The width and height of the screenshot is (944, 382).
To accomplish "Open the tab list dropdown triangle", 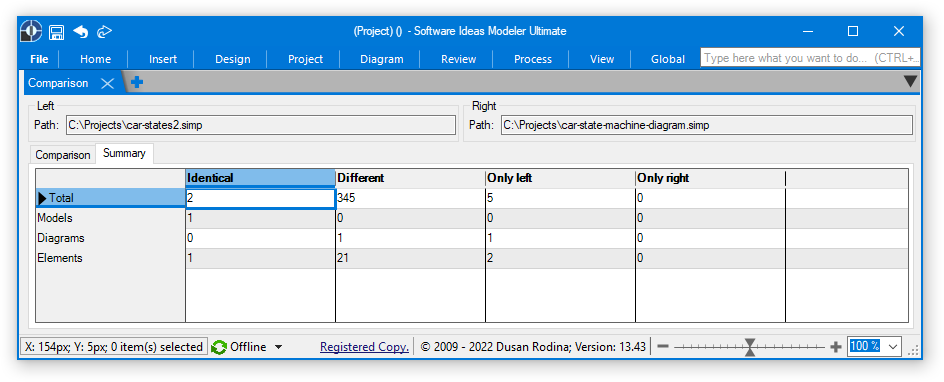I will pyautogui.click(x=911, y=82).
